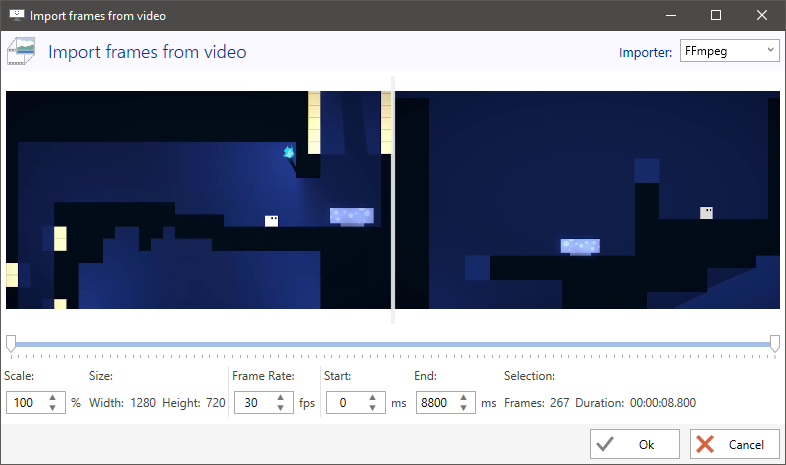Decrease Start time with the down arrow

372,407
